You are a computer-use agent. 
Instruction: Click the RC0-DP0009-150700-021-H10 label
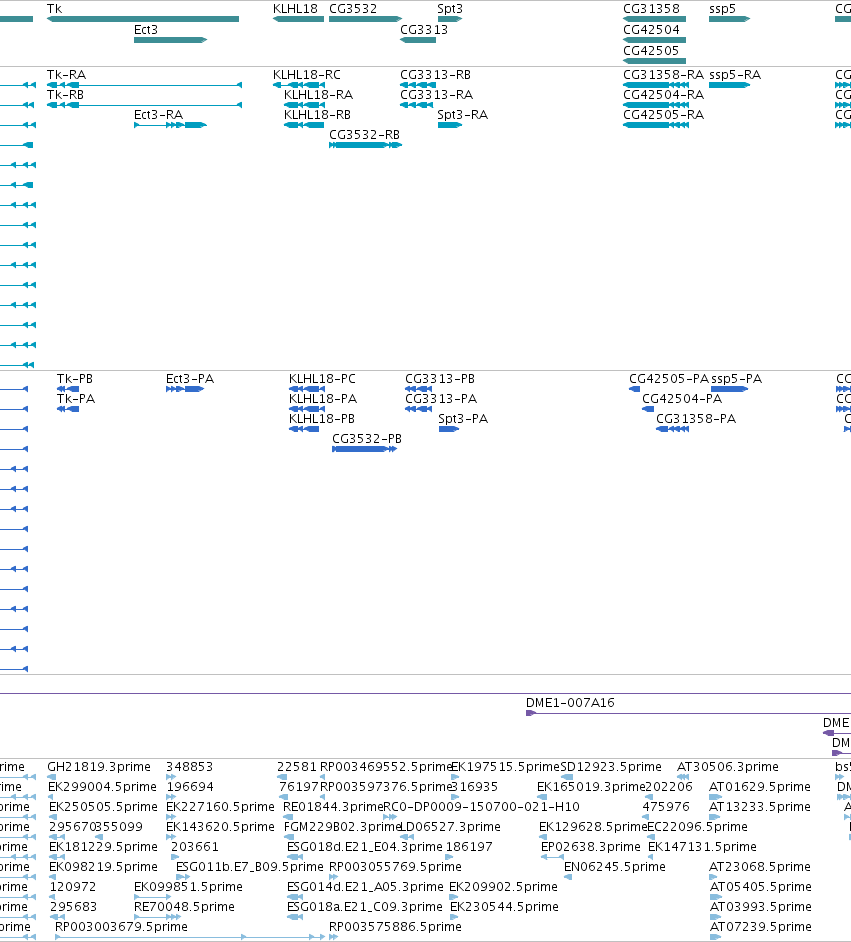pos(481,807)
